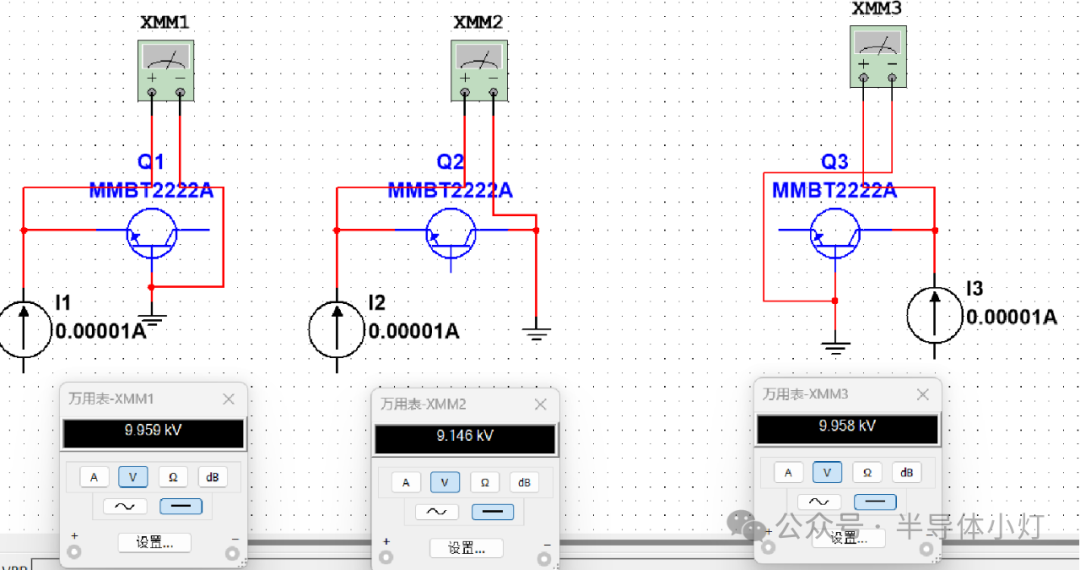Select current source I3 symbol
The image size is (1080, 570).
[x=935, y=315]
